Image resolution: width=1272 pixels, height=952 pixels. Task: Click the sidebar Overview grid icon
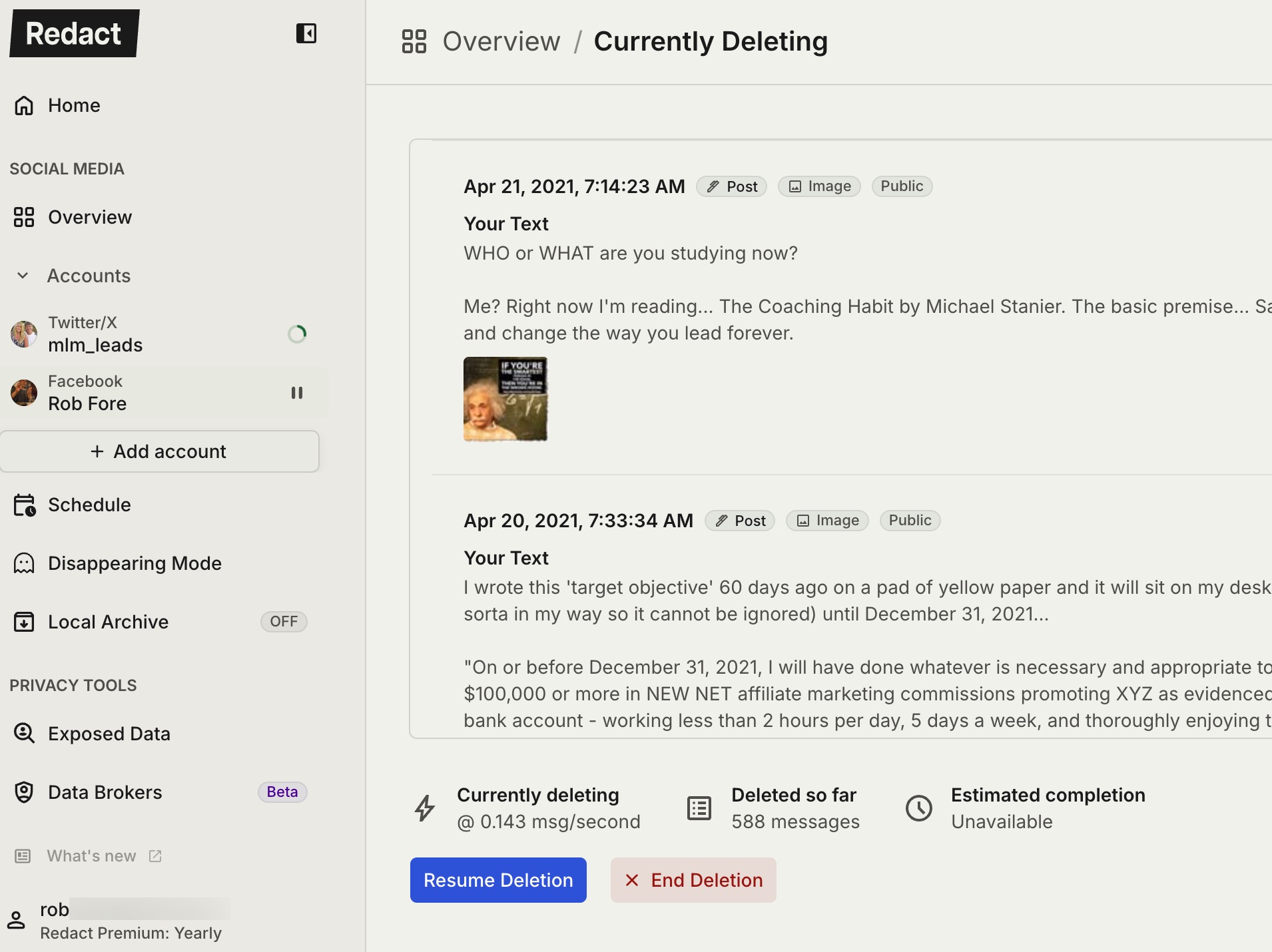[24, 217]
